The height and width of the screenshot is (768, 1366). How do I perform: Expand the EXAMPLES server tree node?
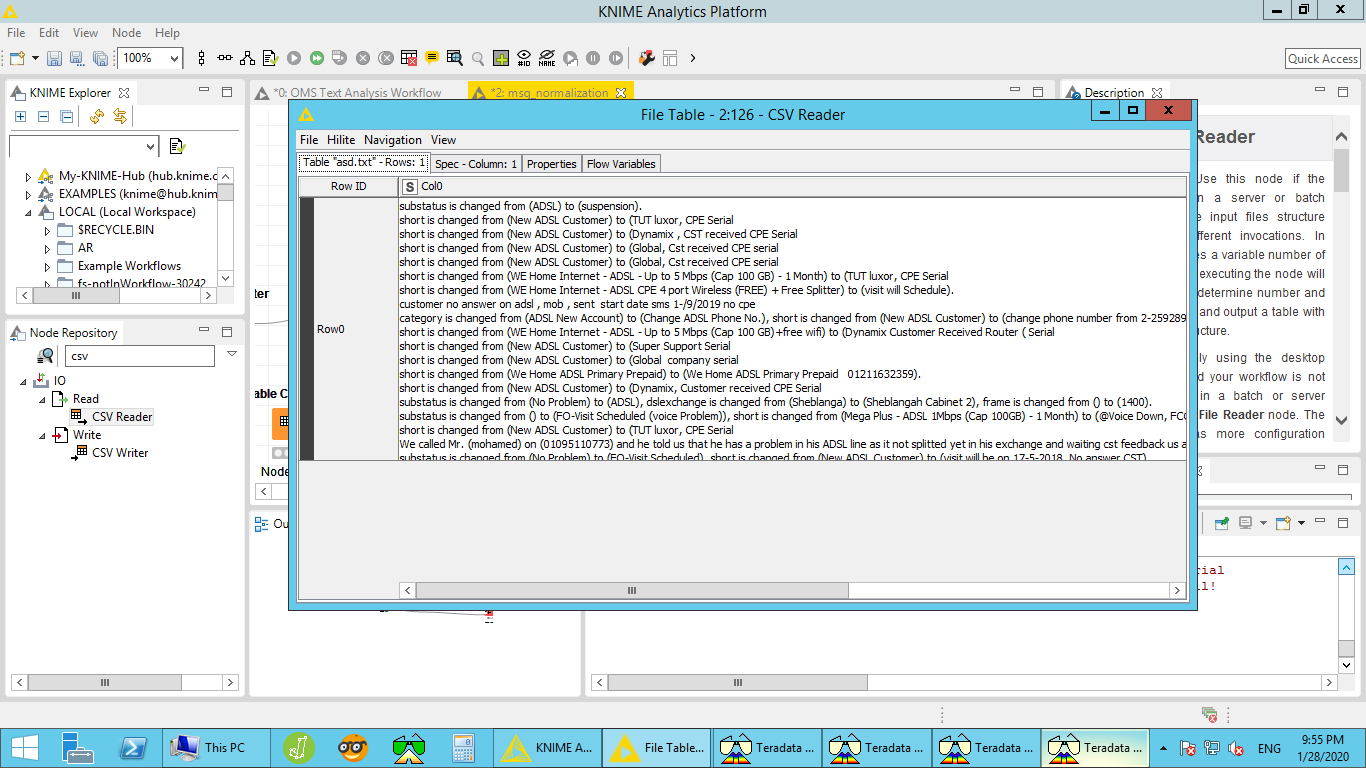pyautogui.click(x=28, y=194)
